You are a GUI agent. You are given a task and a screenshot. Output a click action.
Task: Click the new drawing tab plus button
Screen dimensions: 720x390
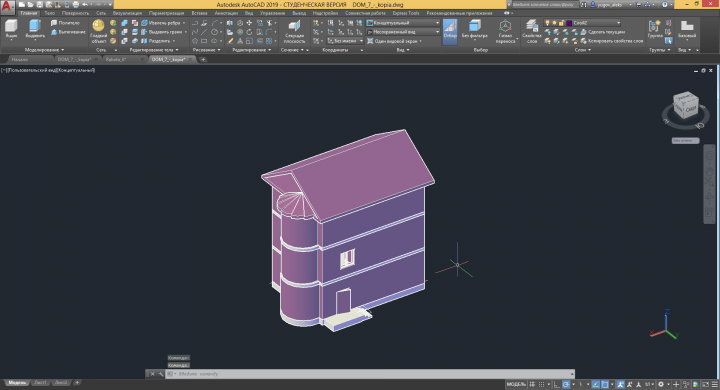pyautogui.click(x=203, y=59)
